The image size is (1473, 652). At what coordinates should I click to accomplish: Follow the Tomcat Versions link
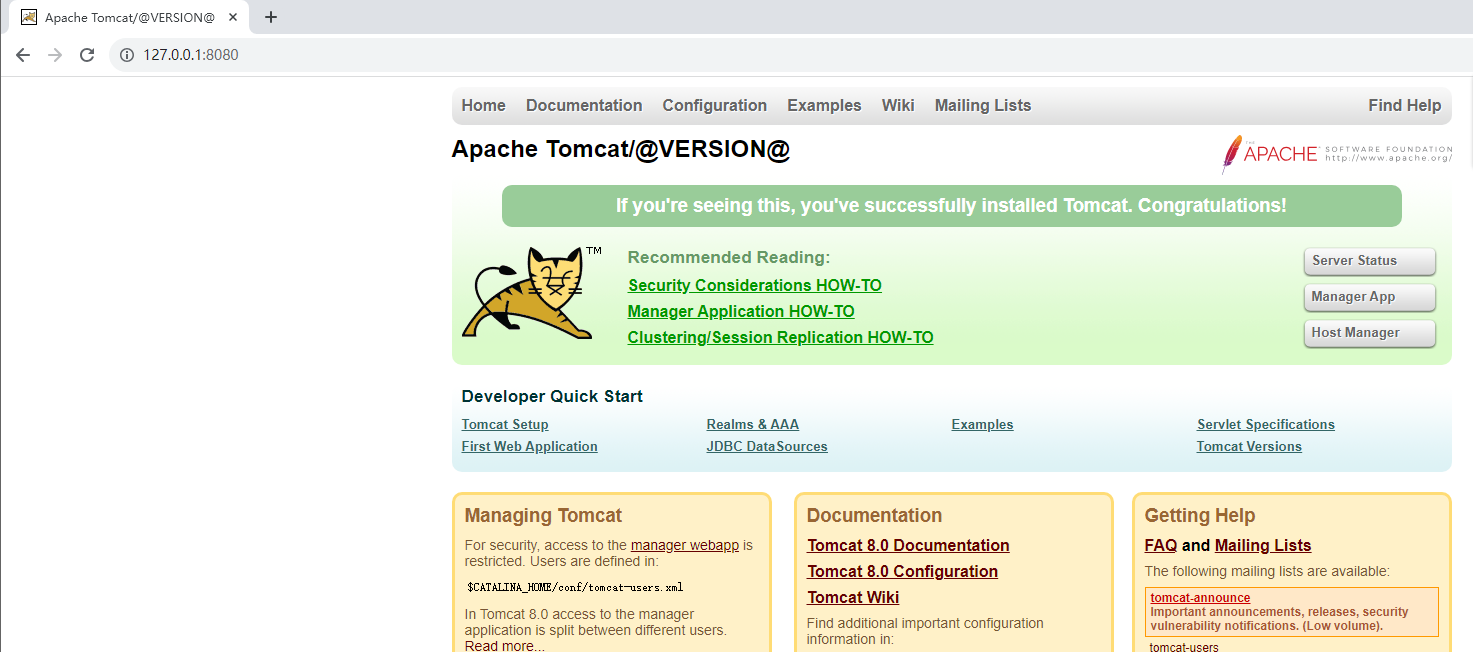coord(1250,446)
